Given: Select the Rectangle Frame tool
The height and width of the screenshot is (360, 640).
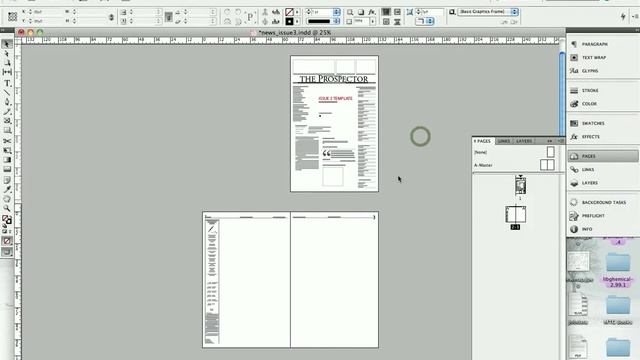Looking at the screenshot, I should click(7, 121).
